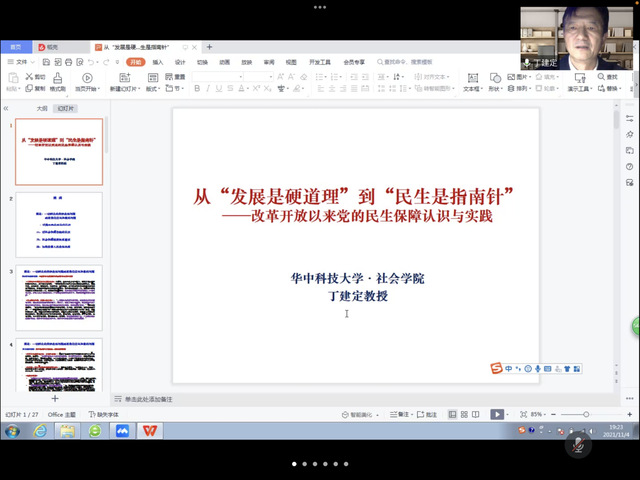Image resolution: width=640 pixels, height=480 pixels.
Task: Click the zoom slider in status bar
Action: click(x=585, y=414)
